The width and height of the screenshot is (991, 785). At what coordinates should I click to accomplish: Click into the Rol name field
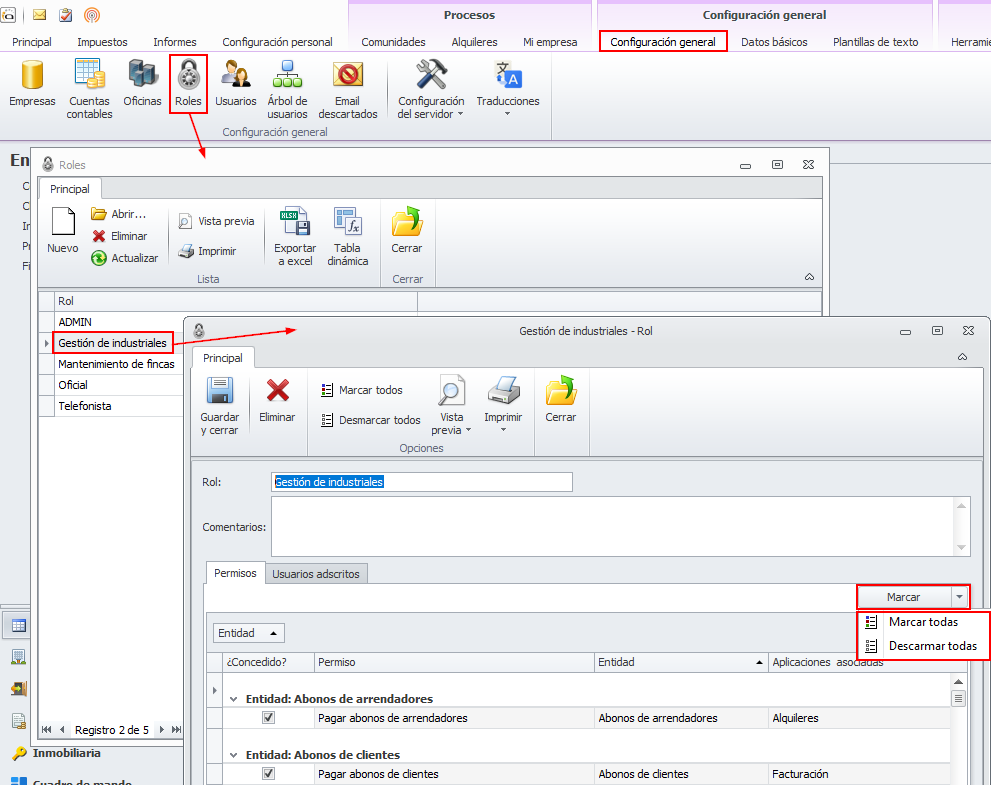422,482
